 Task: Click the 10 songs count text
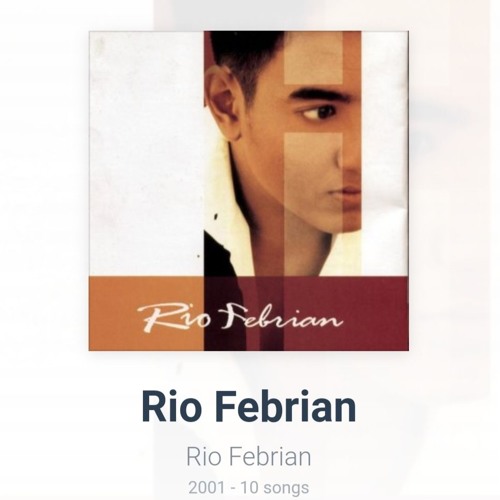tap(275, 488)
